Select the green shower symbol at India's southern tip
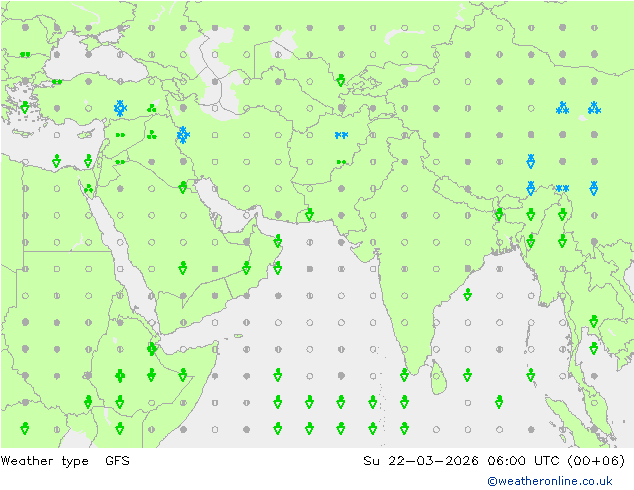 (x=404, y=375)
